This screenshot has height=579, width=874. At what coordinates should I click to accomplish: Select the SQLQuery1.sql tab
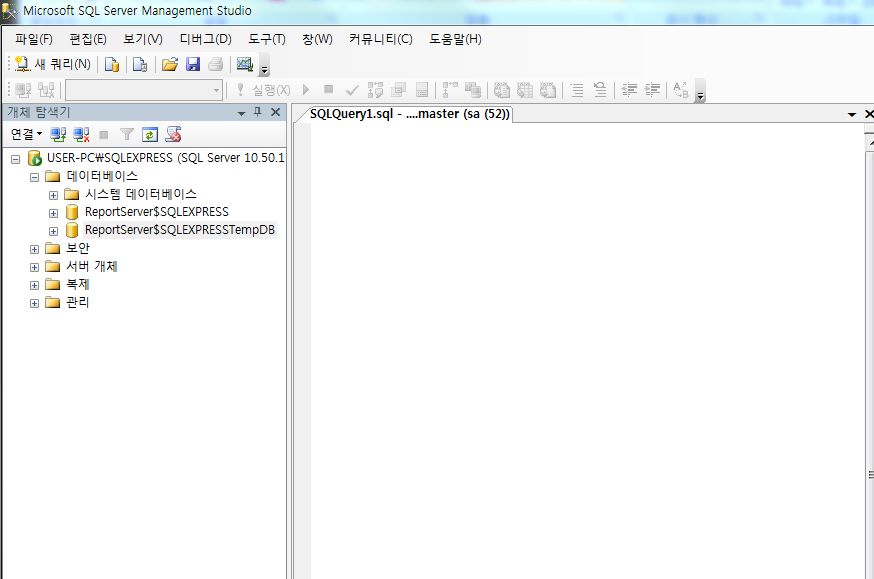(410, 114)
